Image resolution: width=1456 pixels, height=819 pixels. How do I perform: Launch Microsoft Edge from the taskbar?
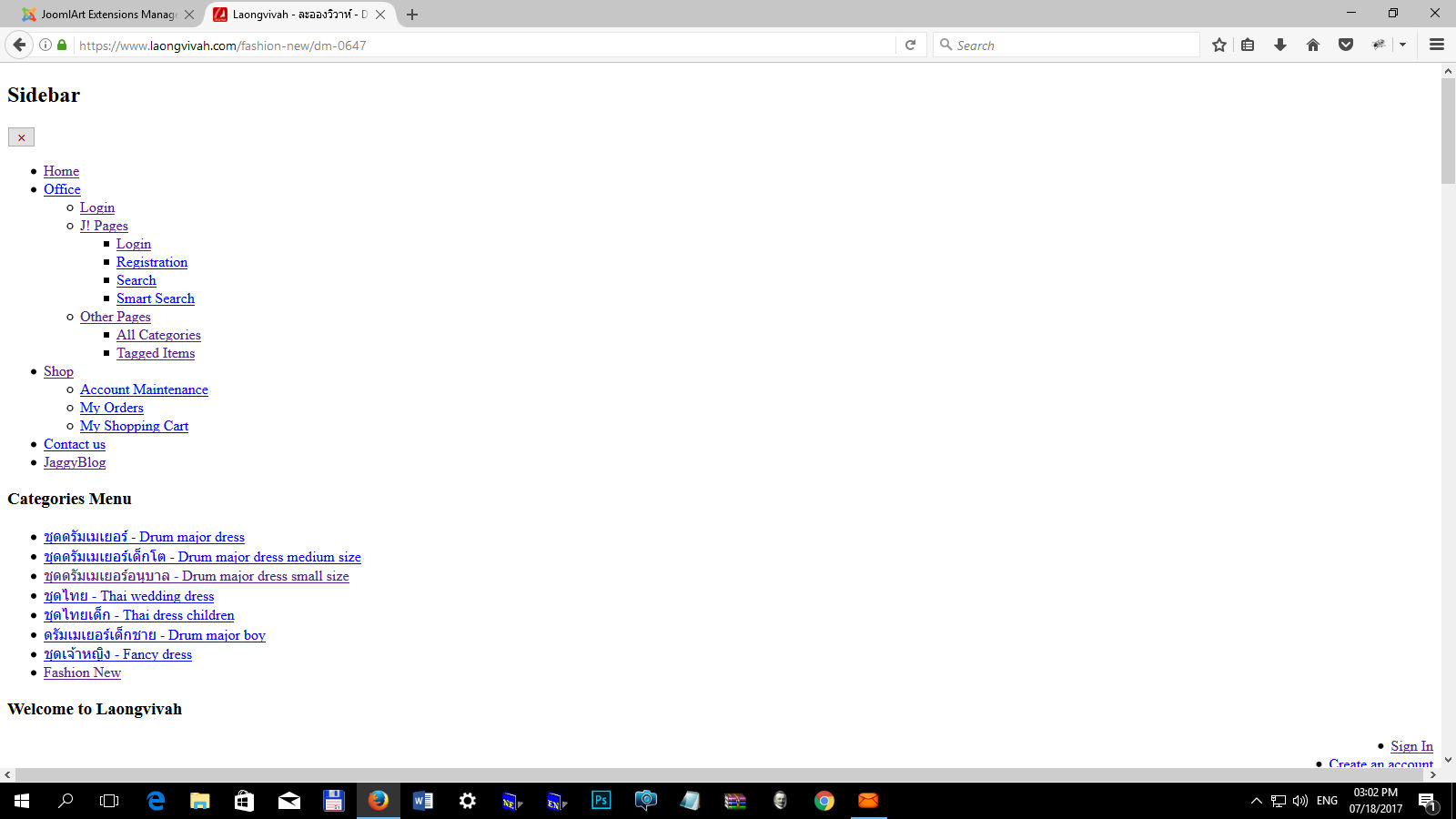(x=156, y=801)
